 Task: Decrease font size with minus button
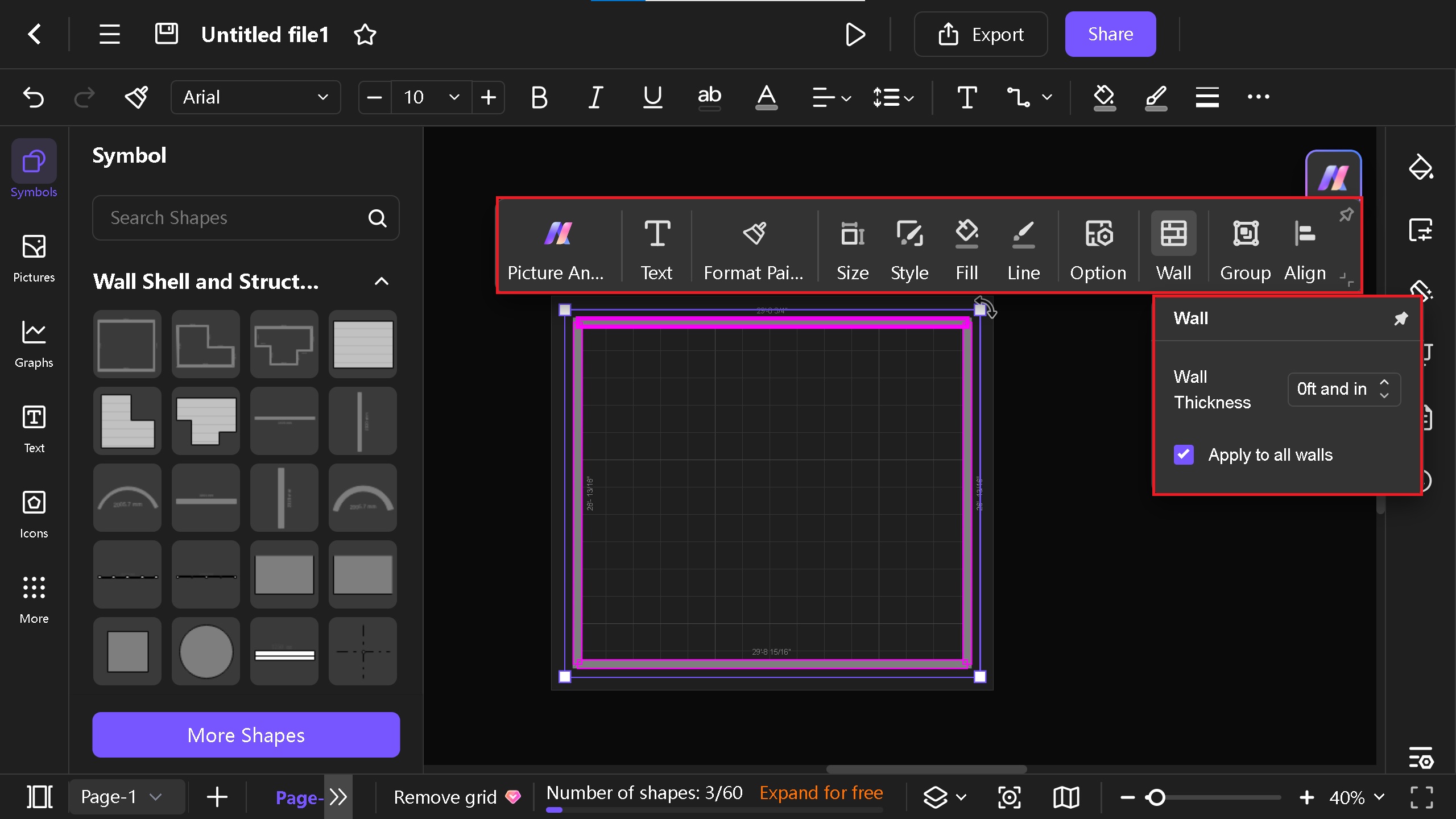pyautogui.click(x=374, y=97)
